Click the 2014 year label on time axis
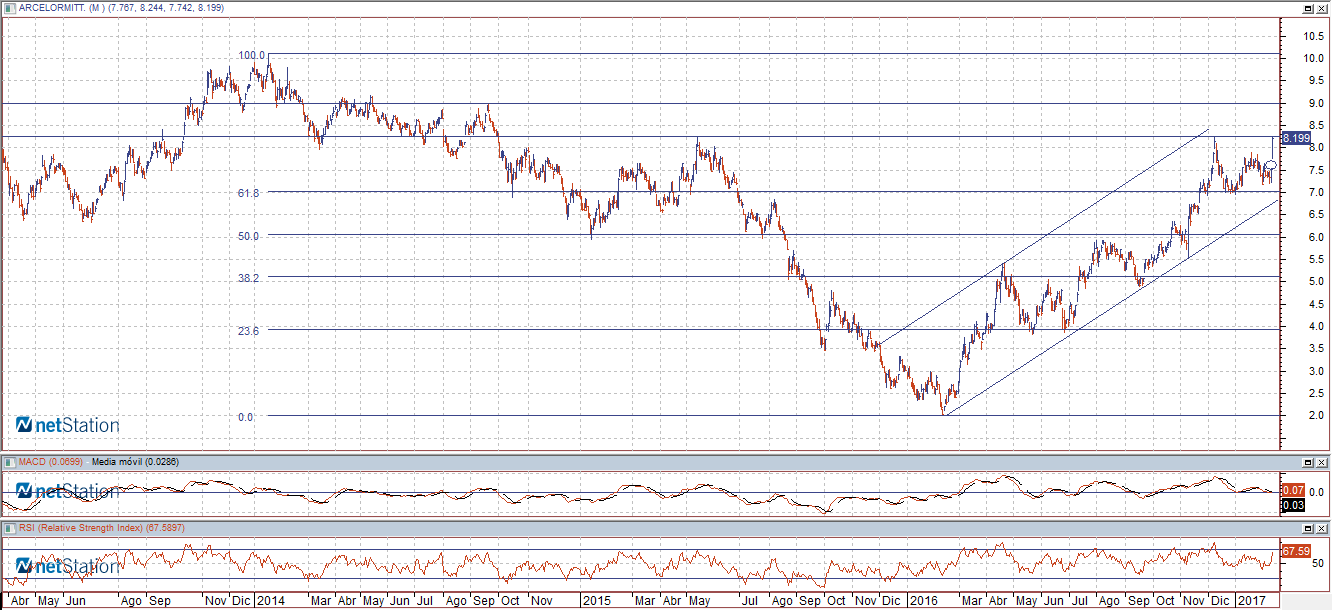 270,601
